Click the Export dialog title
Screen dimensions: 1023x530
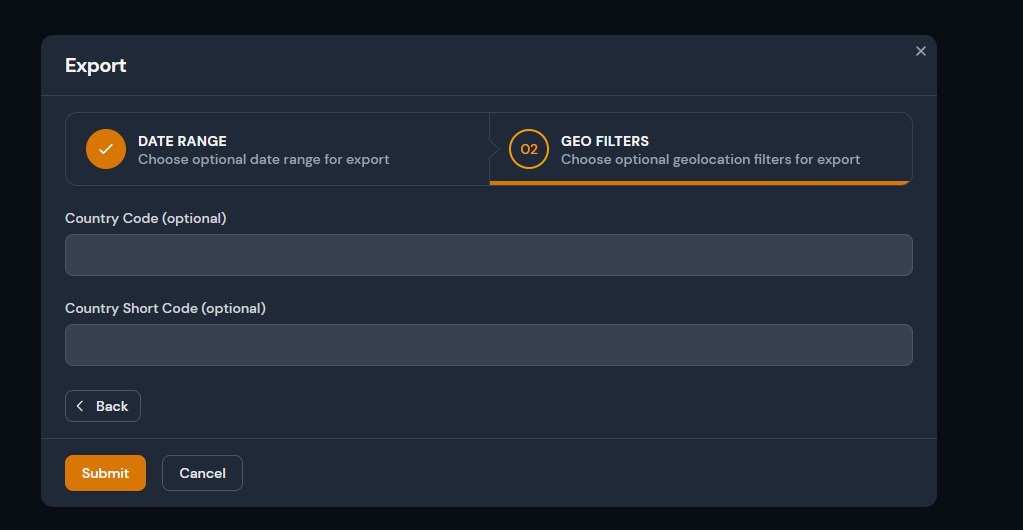(x=96, y=66)
